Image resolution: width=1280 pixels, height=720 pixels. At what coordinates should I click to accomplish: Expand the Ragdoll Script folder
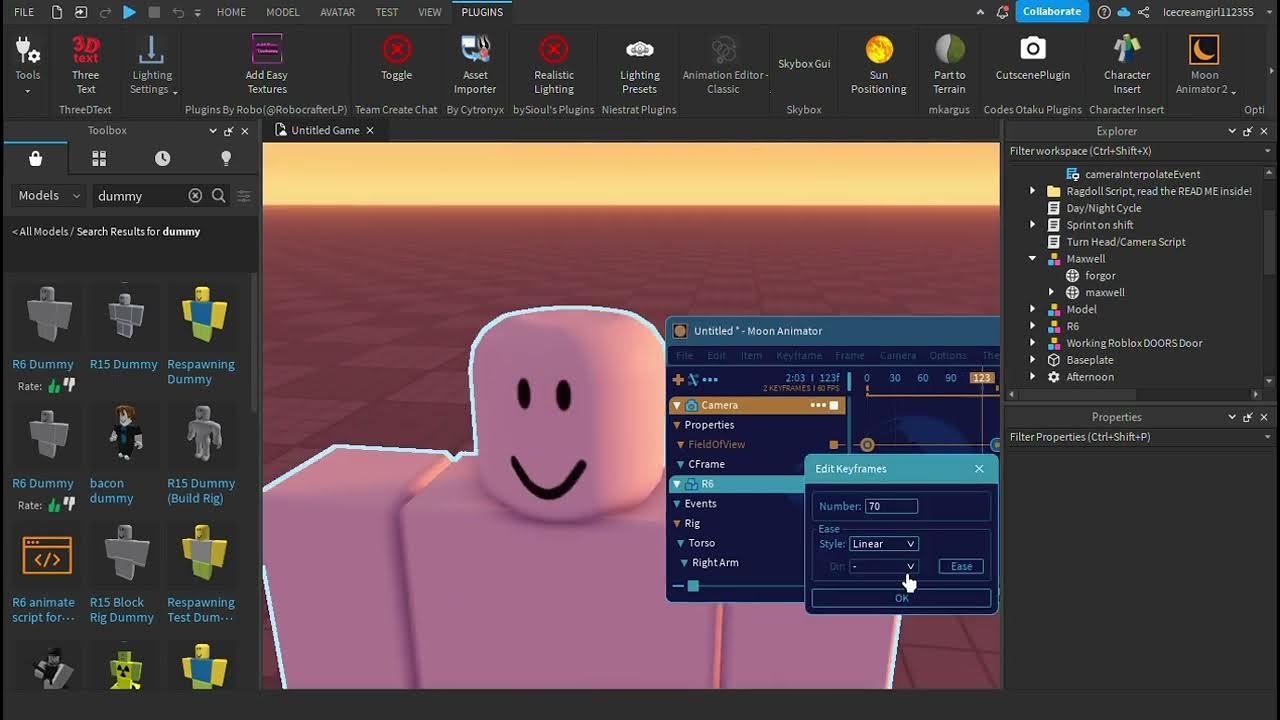[x=1033, y=191]
